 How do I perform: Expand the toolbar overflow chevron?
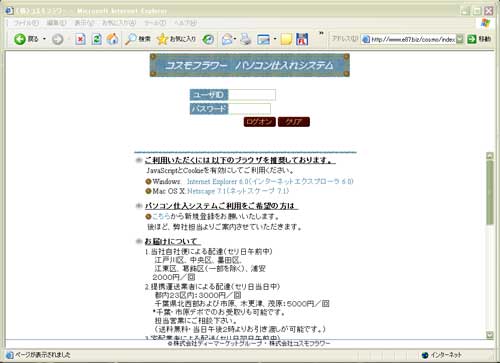321,33
